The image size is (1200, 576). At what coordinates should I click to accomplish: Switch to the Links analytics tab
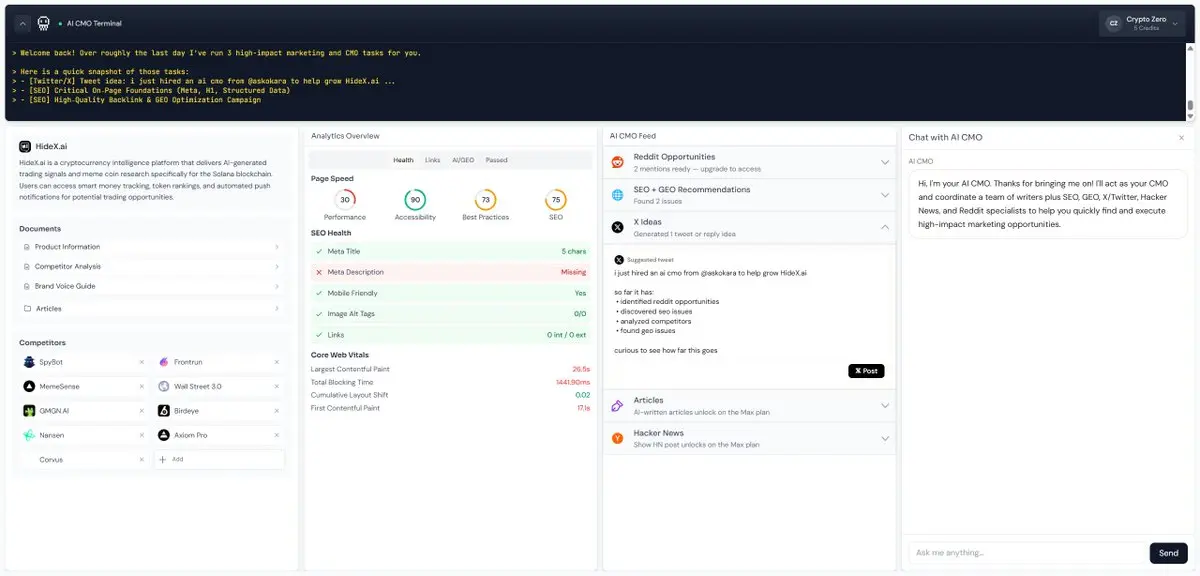(x=432, y=160)
